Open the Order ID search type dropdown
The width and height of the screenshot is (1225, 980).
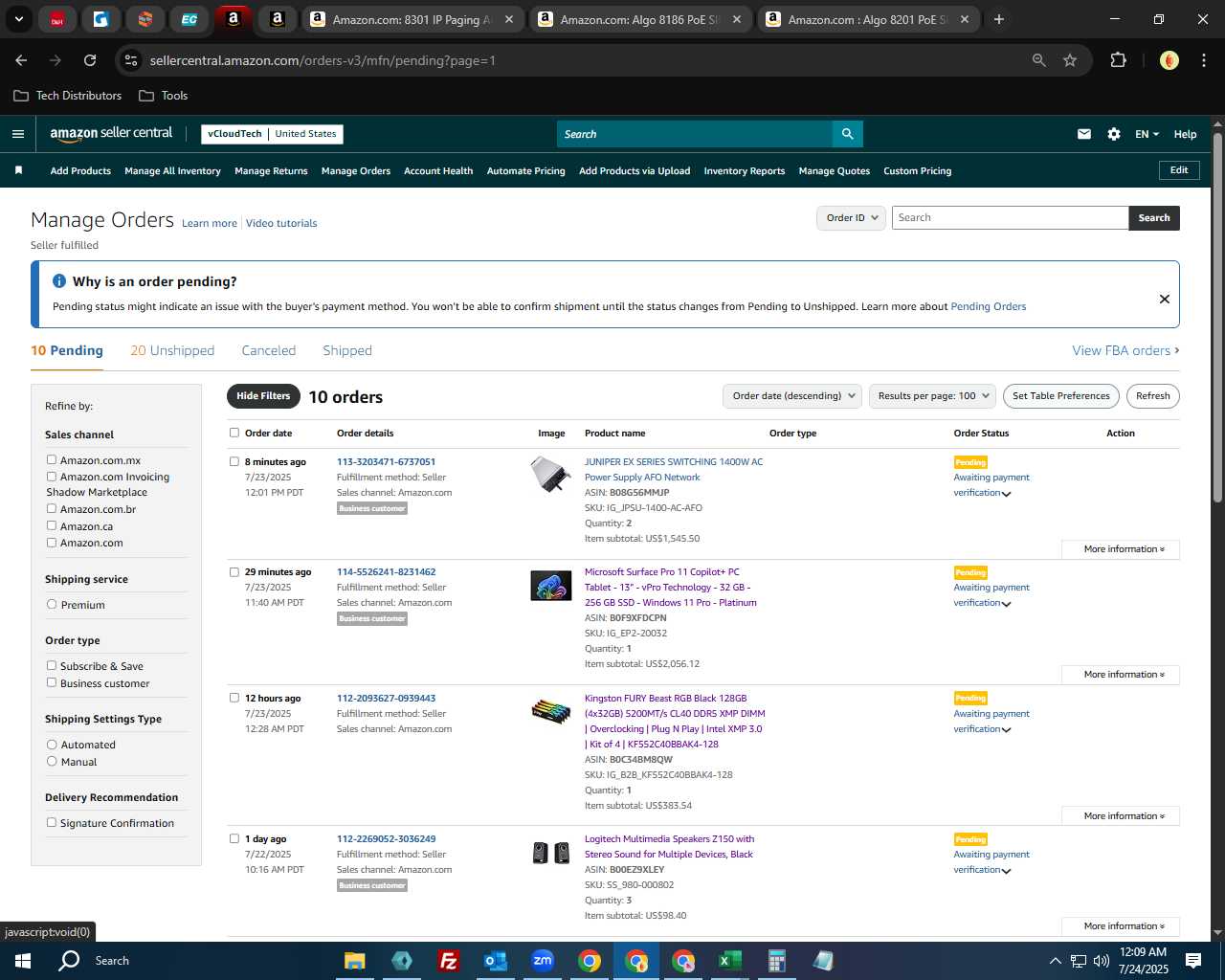pyautogui.click(x=851, y=218)
